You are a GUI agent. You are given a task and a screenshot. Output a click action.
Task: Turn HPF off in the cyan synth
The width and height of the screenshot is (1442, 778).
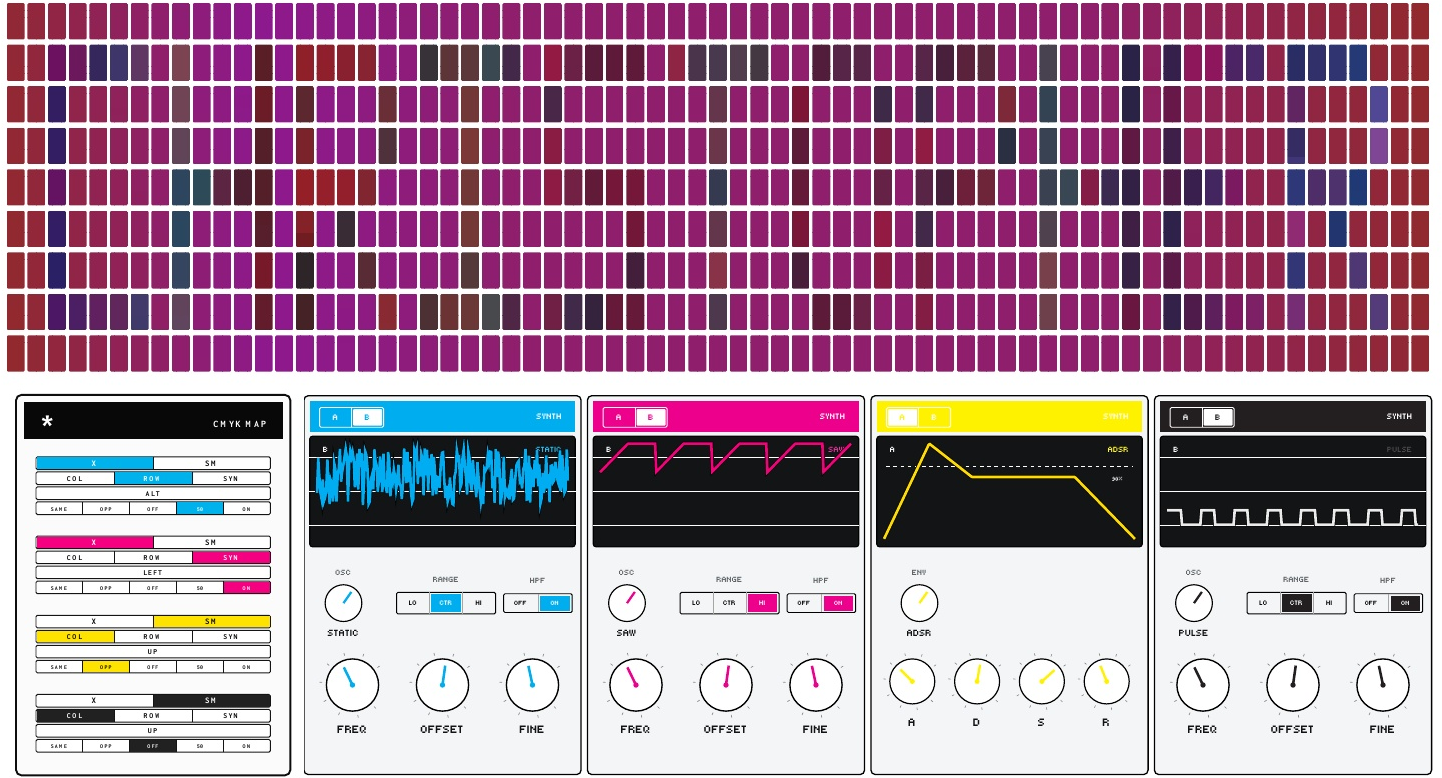pyautogui.click(x=521, y=603)
